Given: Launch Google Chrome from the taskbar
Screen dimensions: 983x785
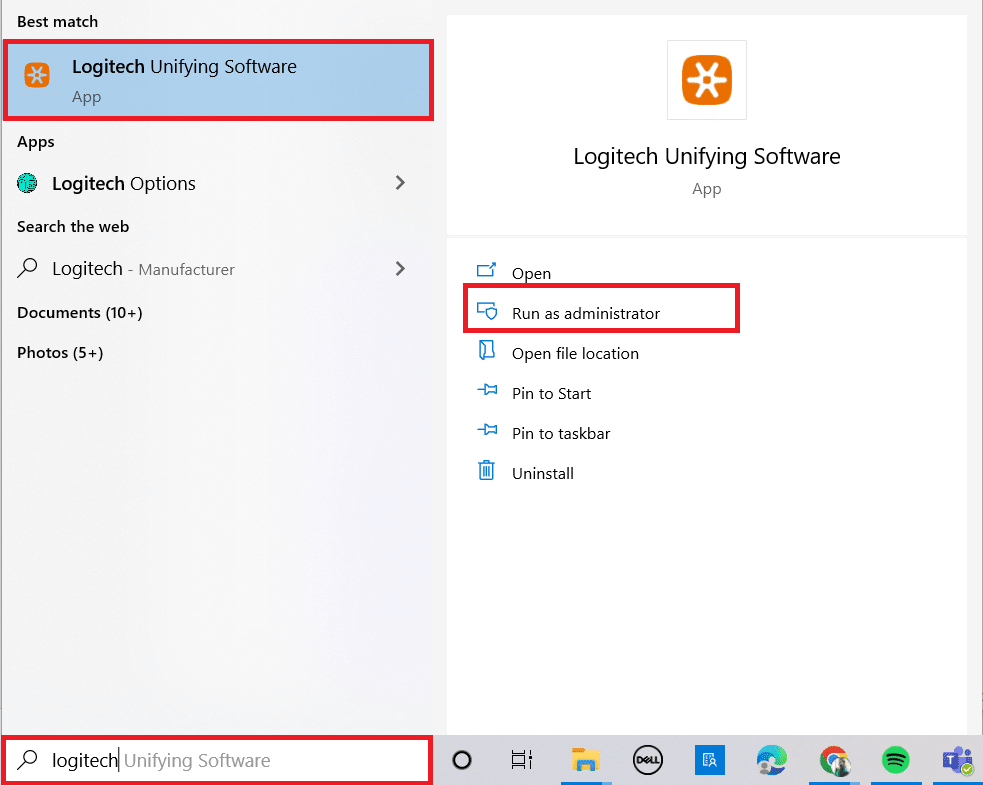Looking at the screenshot, I should [x=834, y=761].
